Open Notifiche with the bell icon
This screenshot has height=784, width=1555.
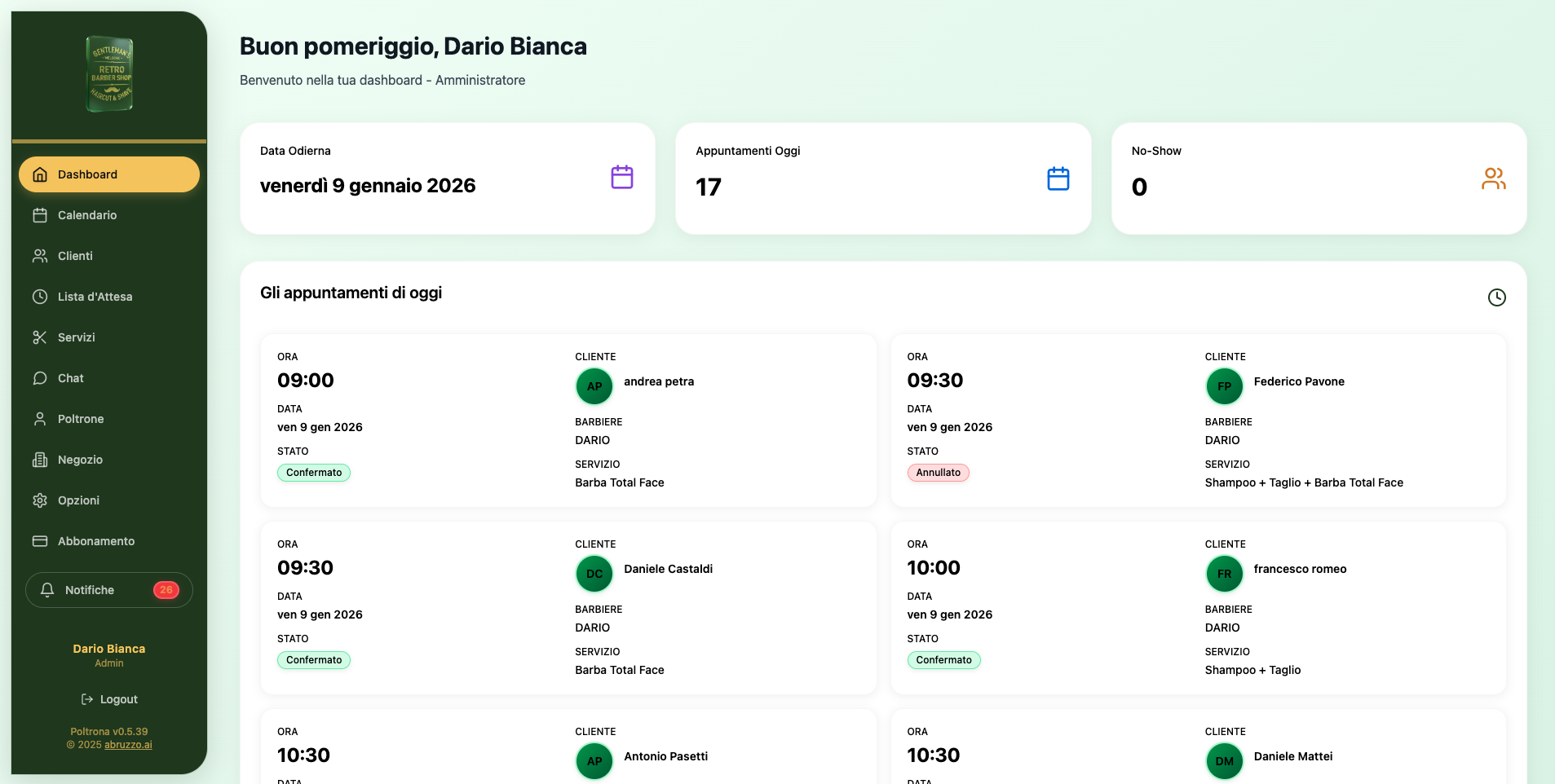pyautogui.click(x=47, y=590)
